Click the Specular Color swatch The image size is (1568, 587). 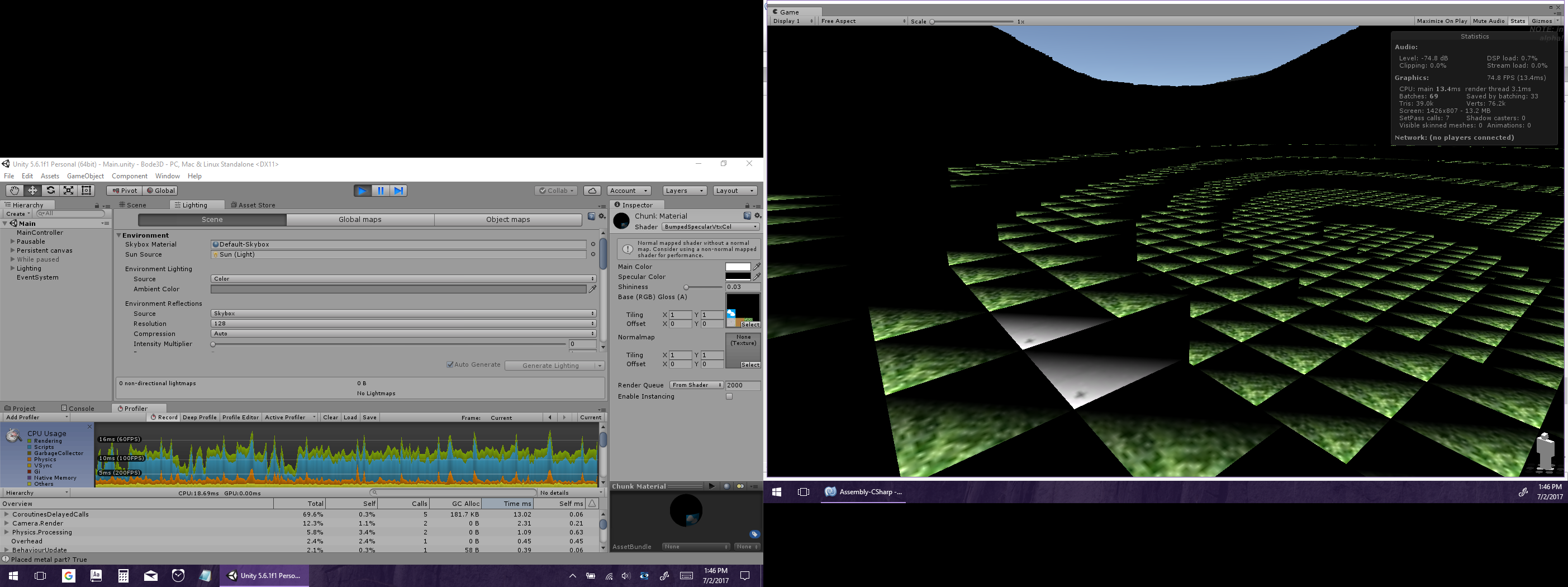pos(737,277)
